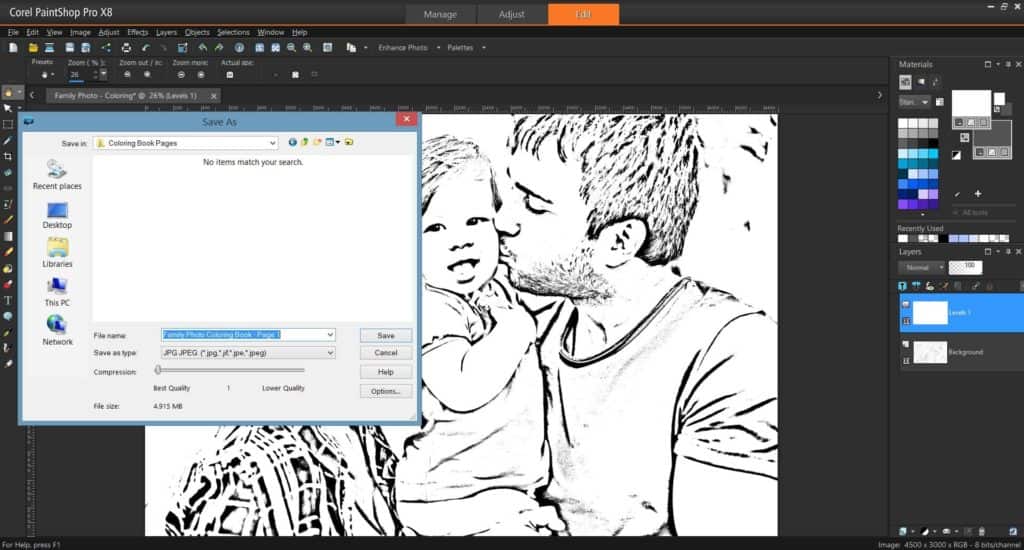Toggle visibility of the Background layer
This screenshot has height=550, width=1024.
906,344
